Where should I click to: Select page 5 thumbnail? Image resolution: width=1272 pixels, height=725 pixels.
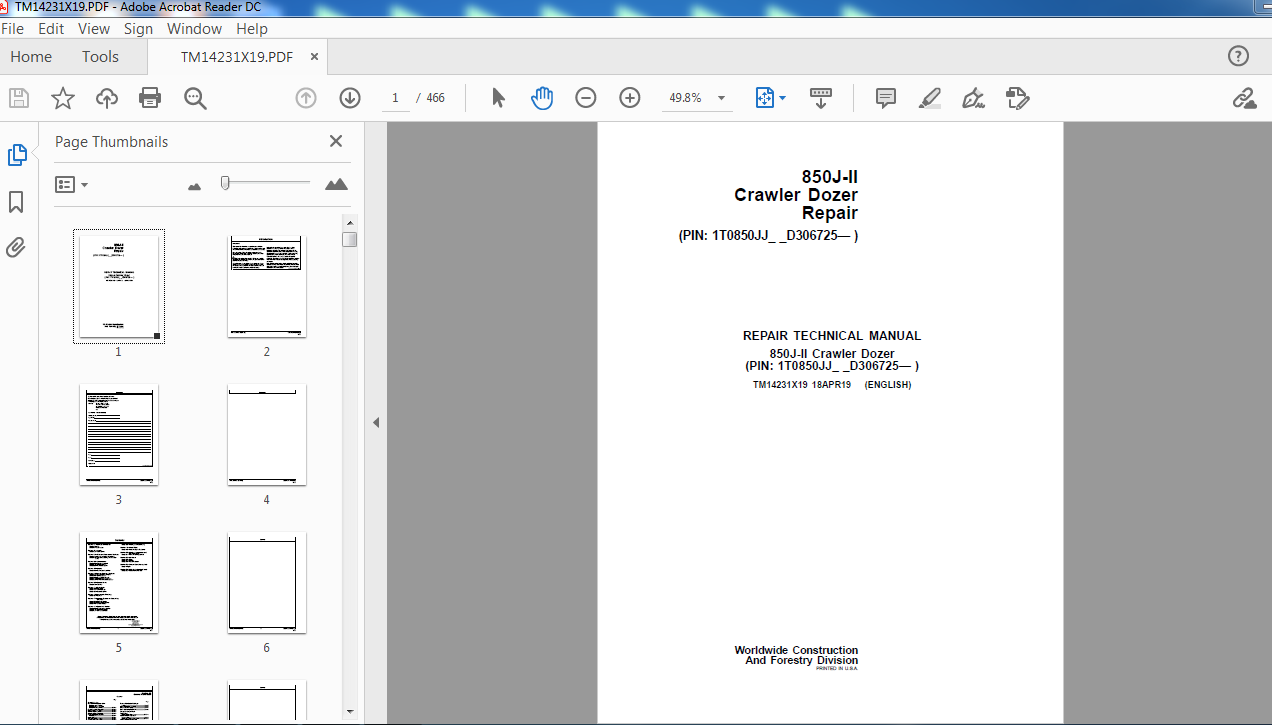118,583
